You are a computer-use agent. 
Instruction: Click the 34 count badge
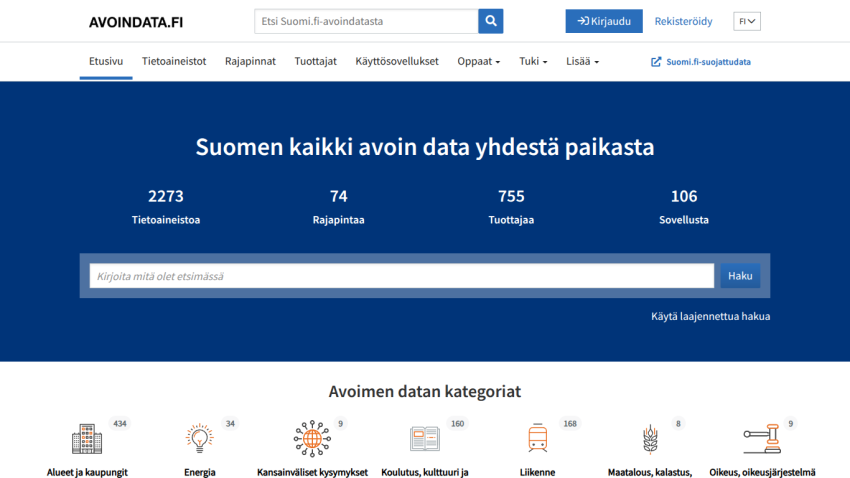230,423
